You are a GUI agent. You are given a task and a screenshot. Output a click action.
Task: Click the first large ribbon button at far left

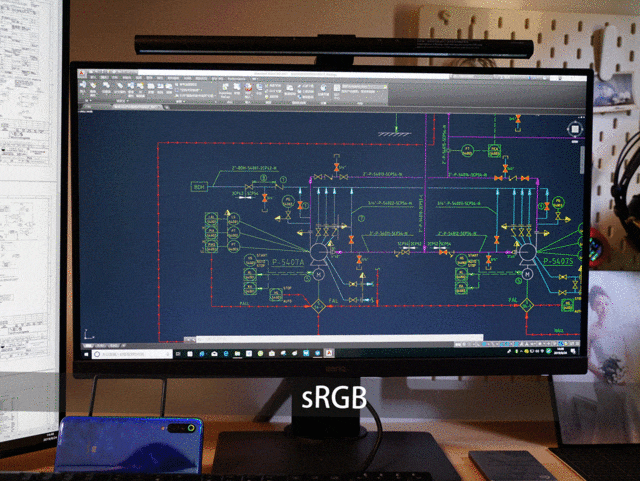click(83, 87)
